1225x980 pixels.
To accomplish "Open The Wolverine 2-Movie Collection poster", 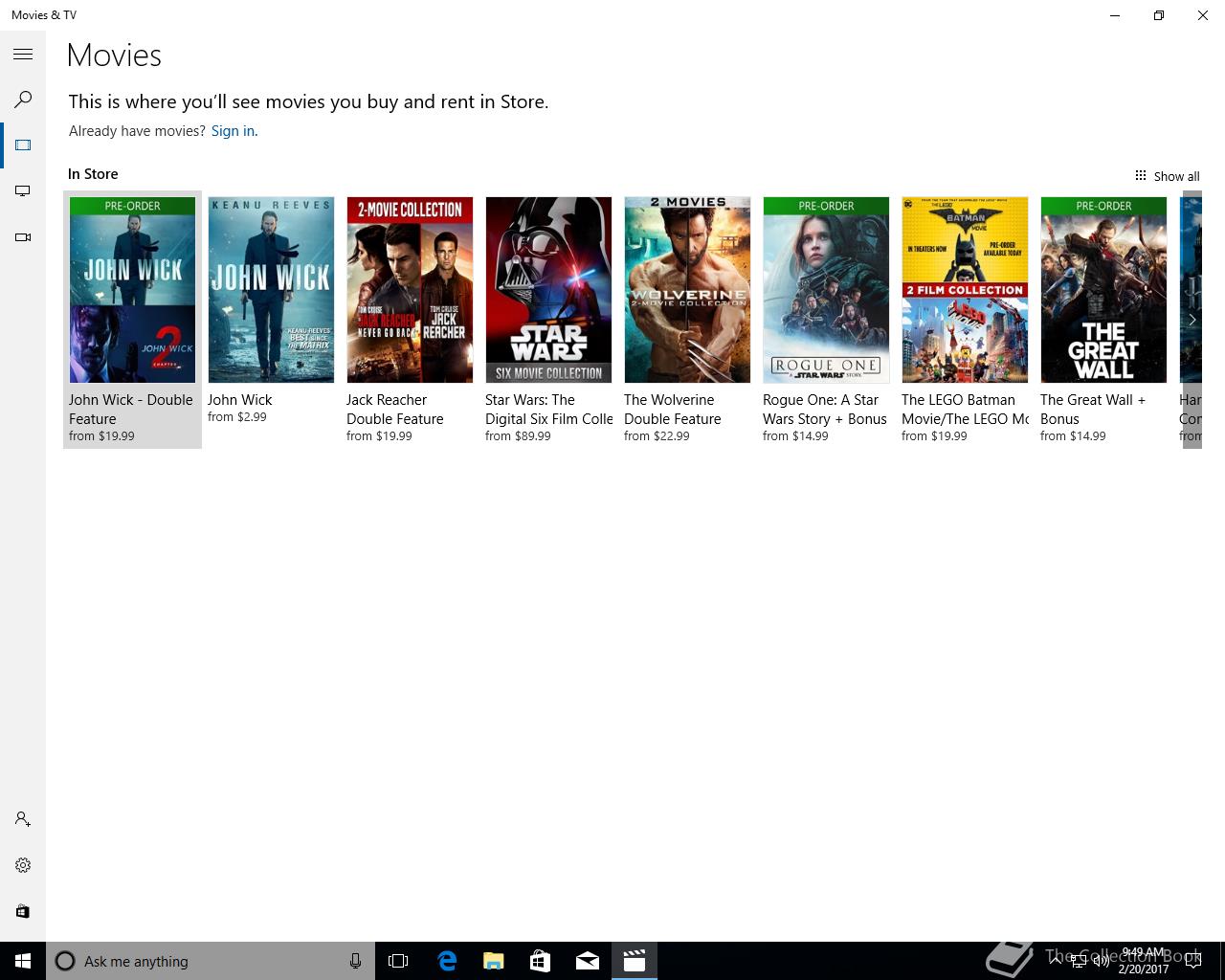I will pos(687,290).
